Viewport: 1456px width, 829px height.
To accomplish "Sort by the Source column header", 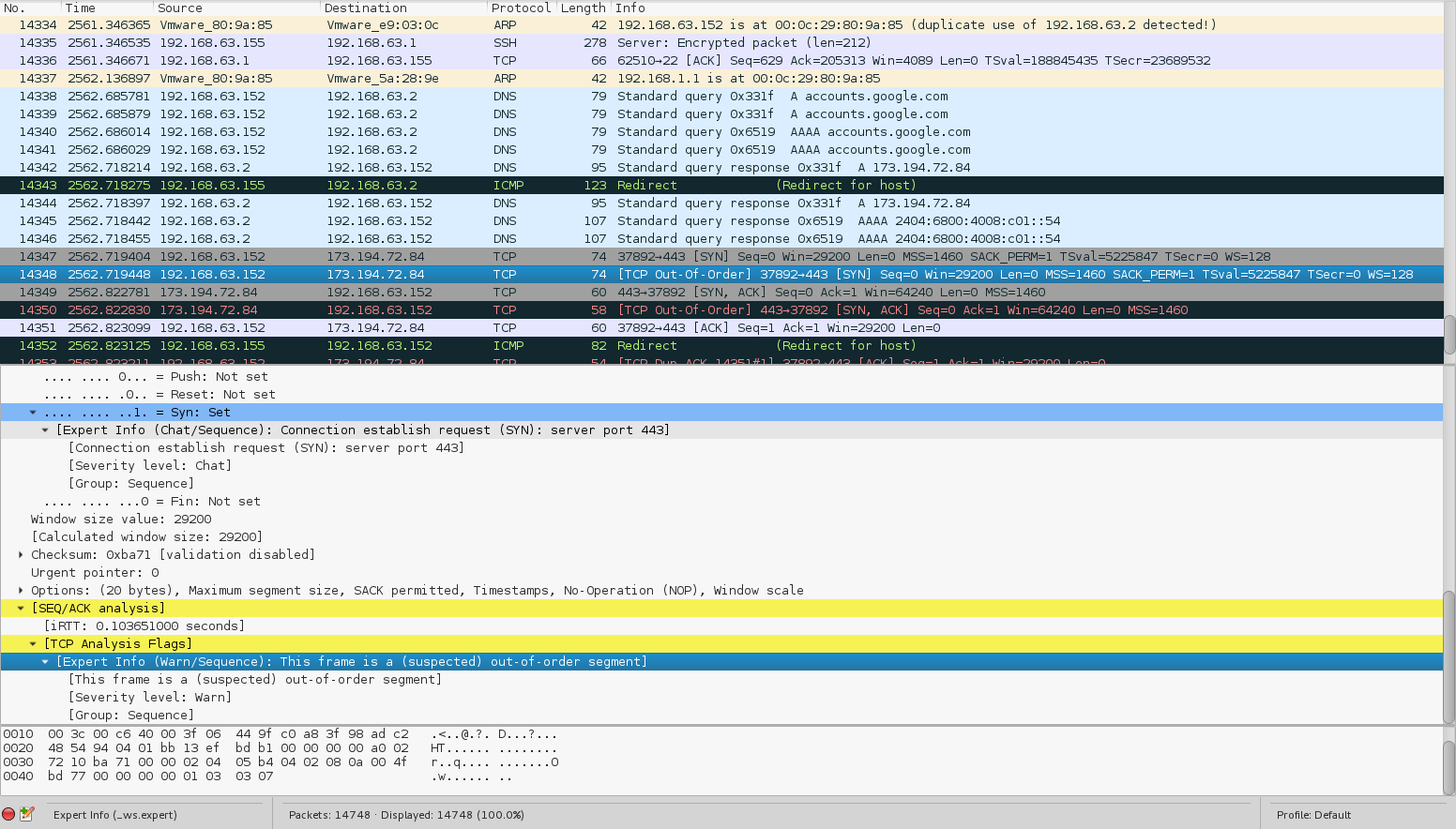I will point(238,8).
